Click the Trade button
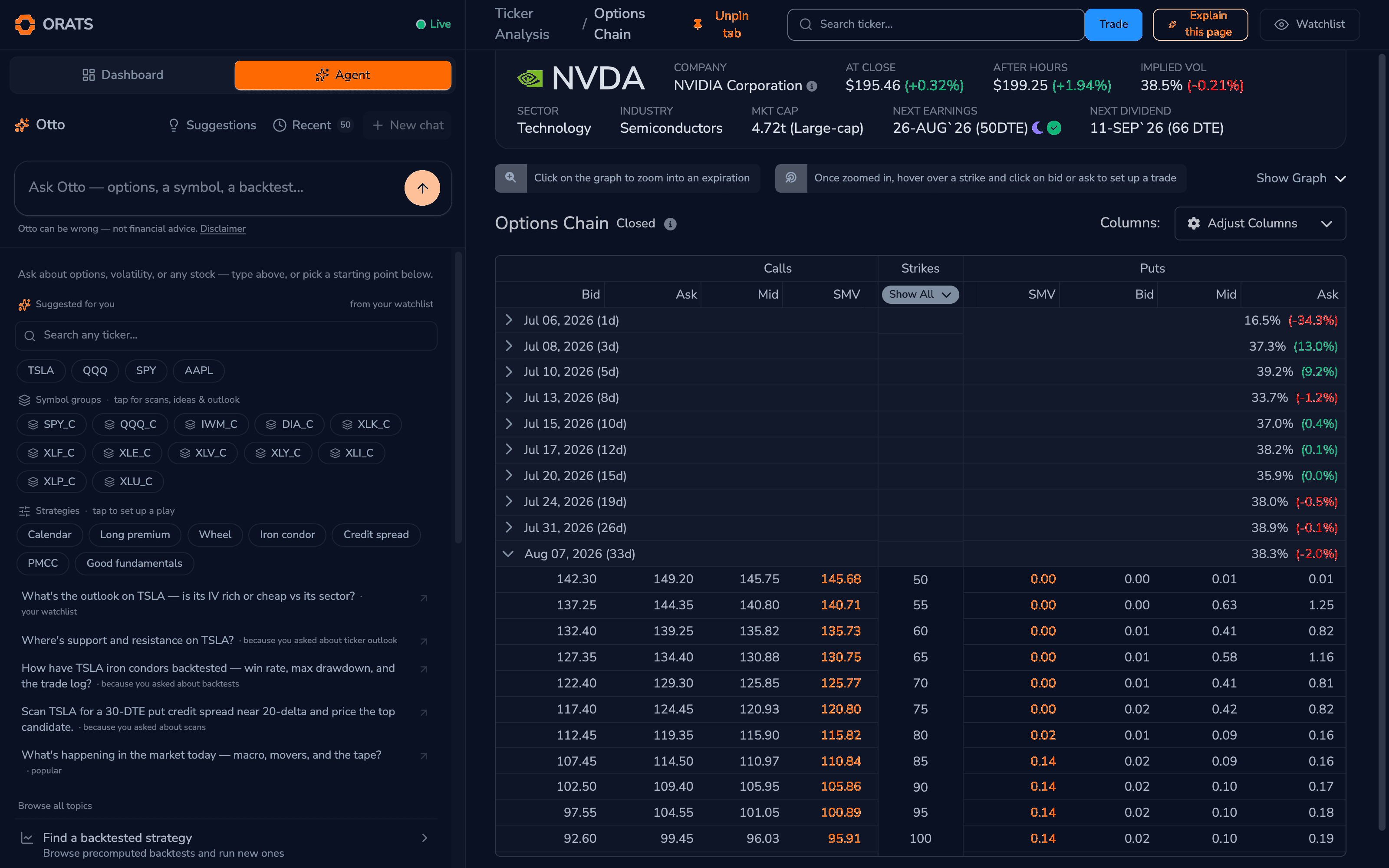Screen dimensions: 1389x868 pyautogui.click(x=1113, y=25)
